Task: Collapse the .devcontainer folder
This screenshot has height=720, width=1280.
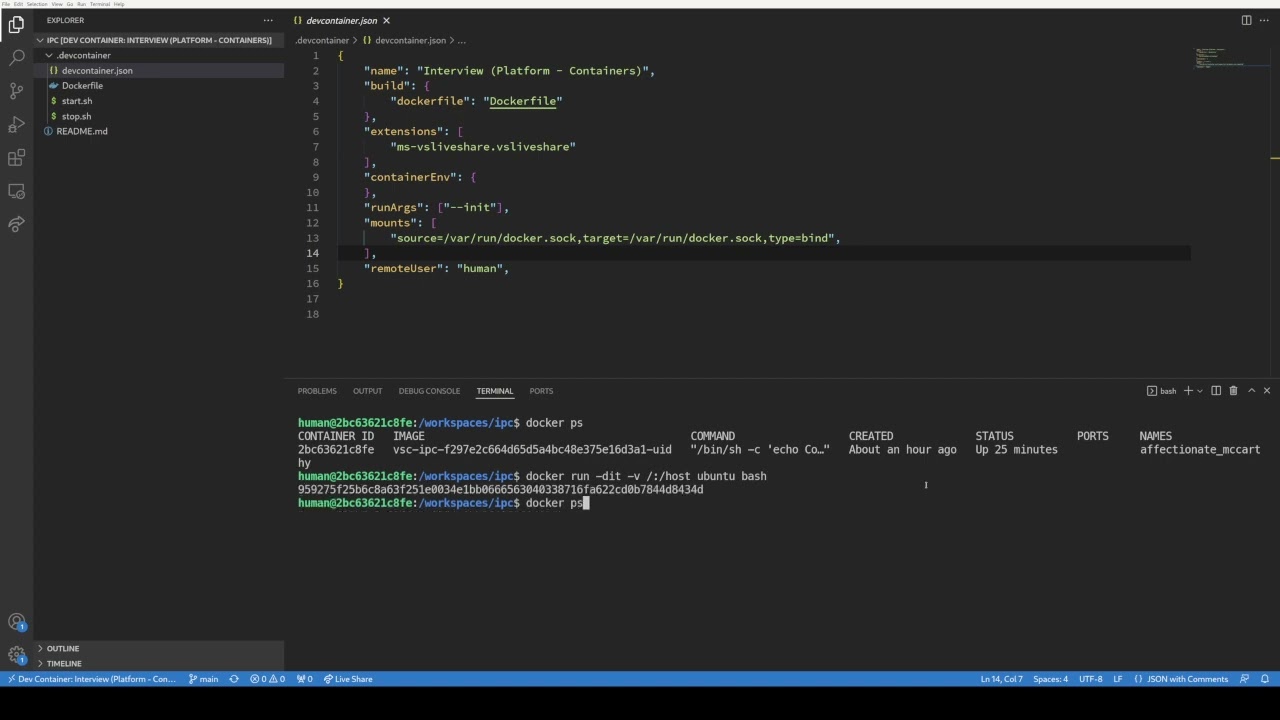Action: pos(158,55)
